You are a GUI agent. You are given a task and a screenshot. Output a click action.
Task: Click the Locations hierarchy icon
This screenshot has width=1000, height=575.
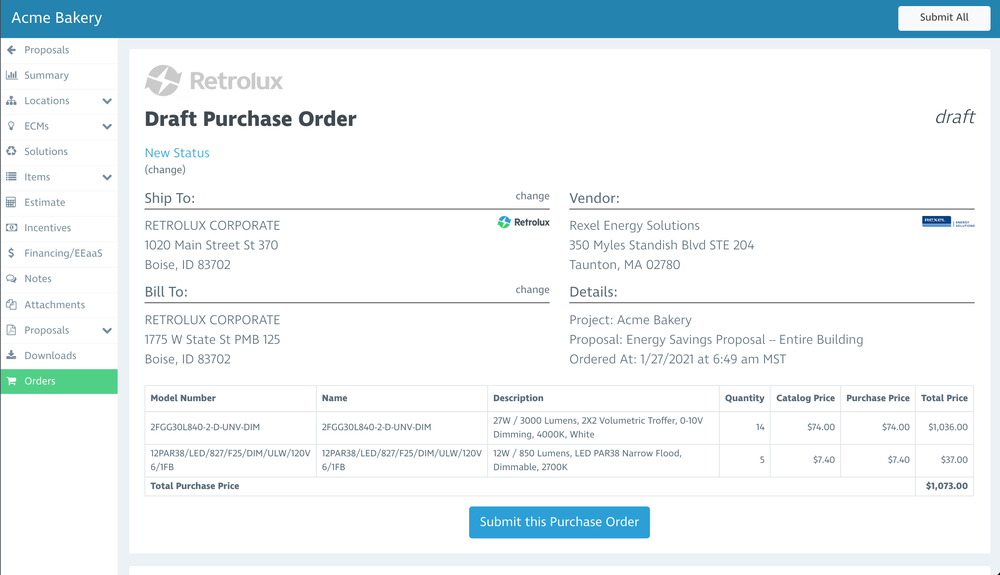pyautogui.click(x=11, y=101)
